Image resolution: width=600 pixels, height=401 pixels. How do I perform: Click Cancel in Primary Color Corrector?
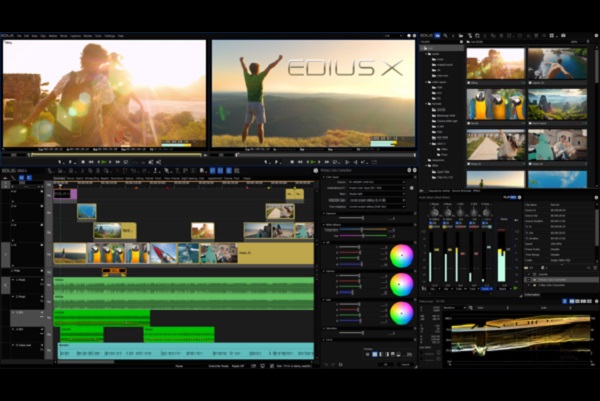point(405,365)
